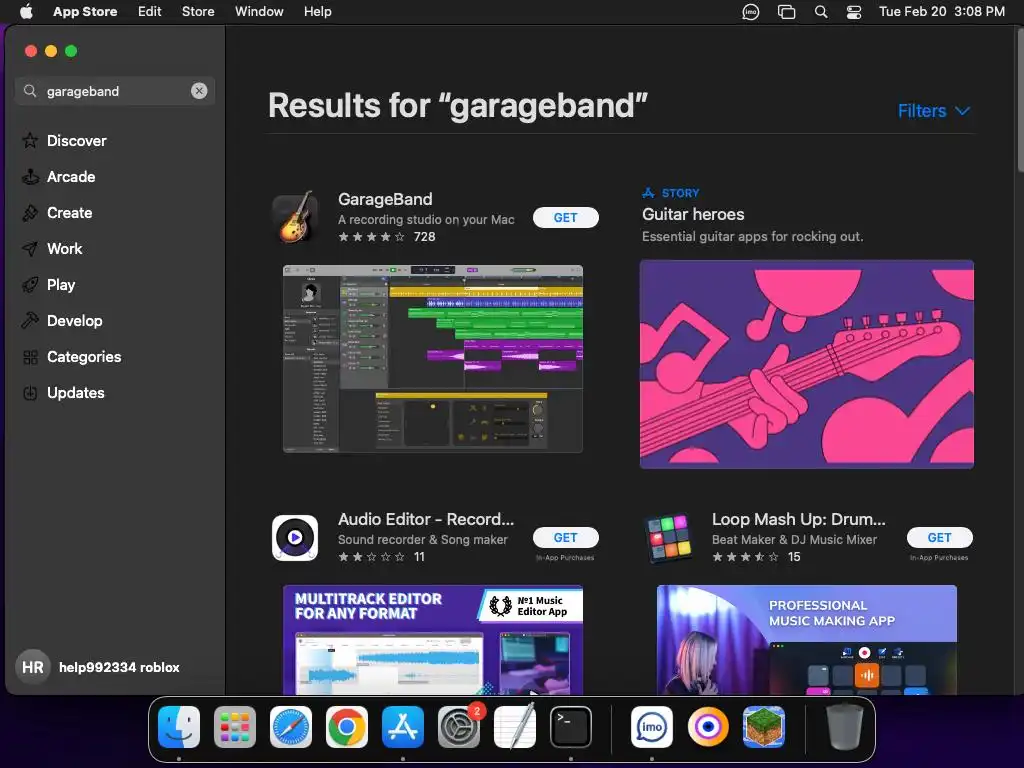
Task: Open the Audio Editor - Record title
Action: click(x=426, y=519)
